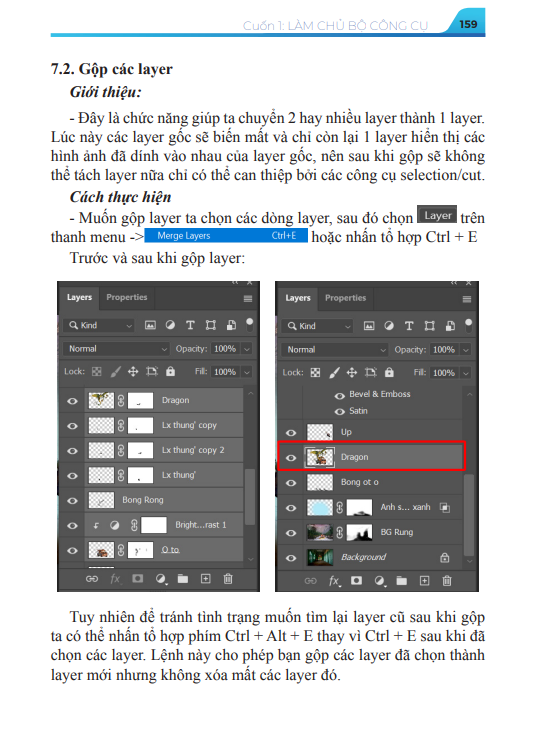Click BG Rung layer mask thumbnail
Screen dimensions: 541x738
[359, 533]
